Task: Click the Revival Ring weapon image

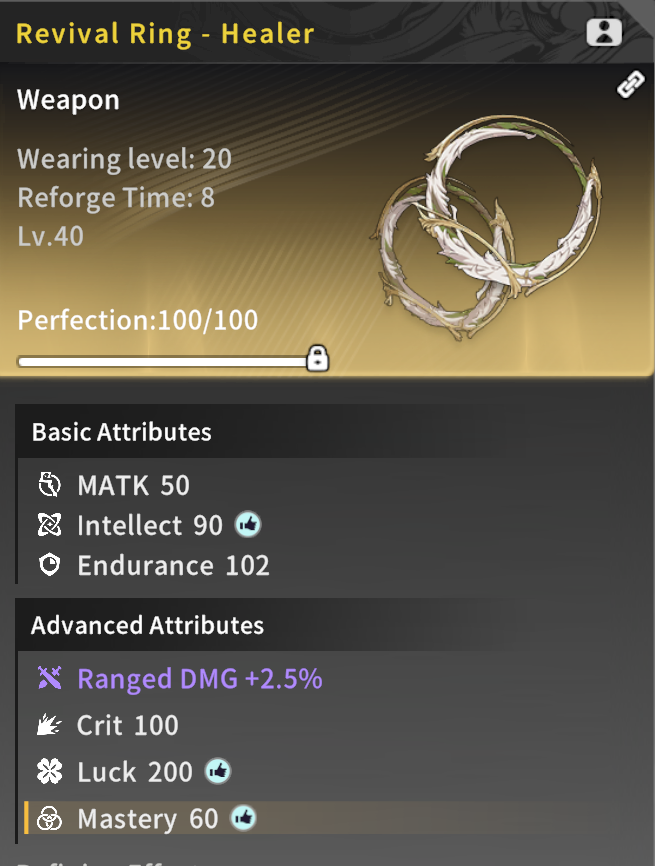Action: 487,226
